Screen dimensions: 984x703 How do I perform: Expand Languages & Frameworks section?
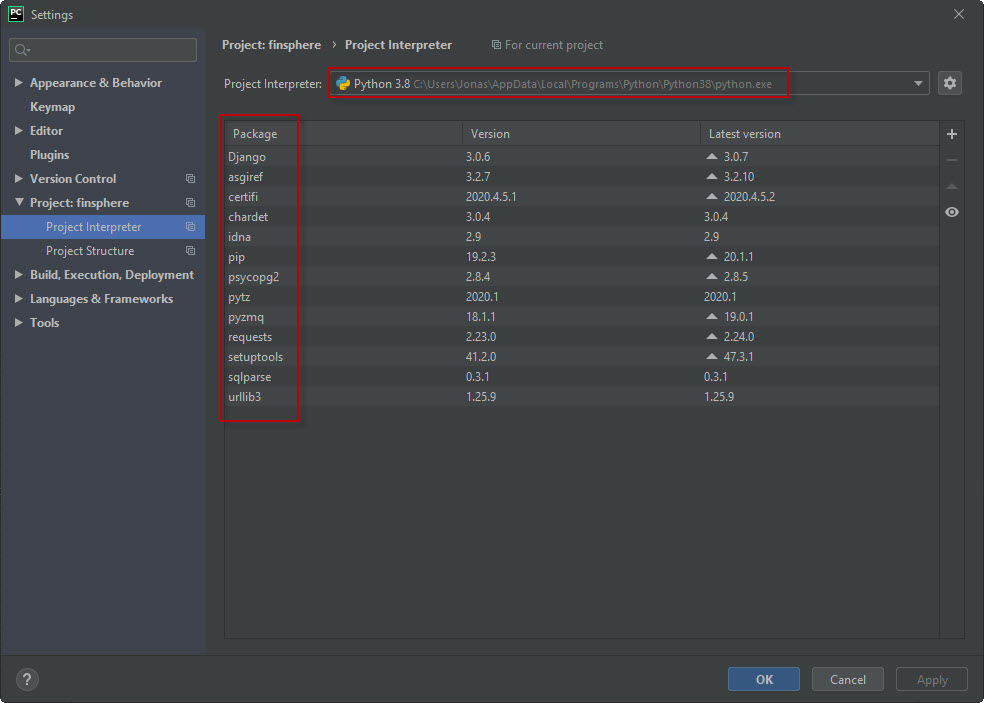18,298
